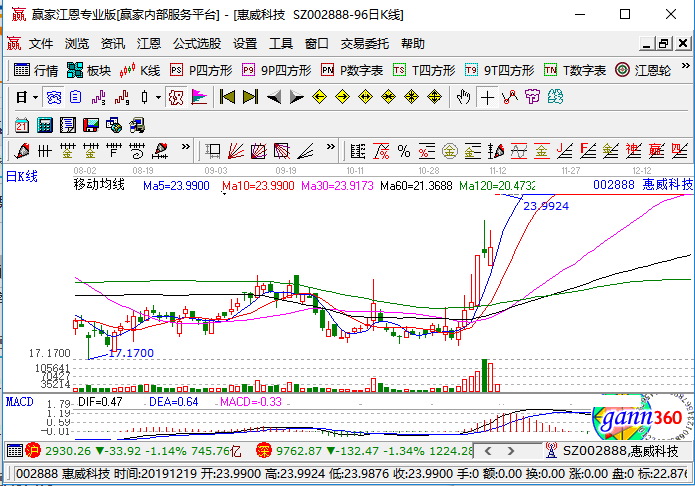Select the gray angle line tool

coord(305,151)
